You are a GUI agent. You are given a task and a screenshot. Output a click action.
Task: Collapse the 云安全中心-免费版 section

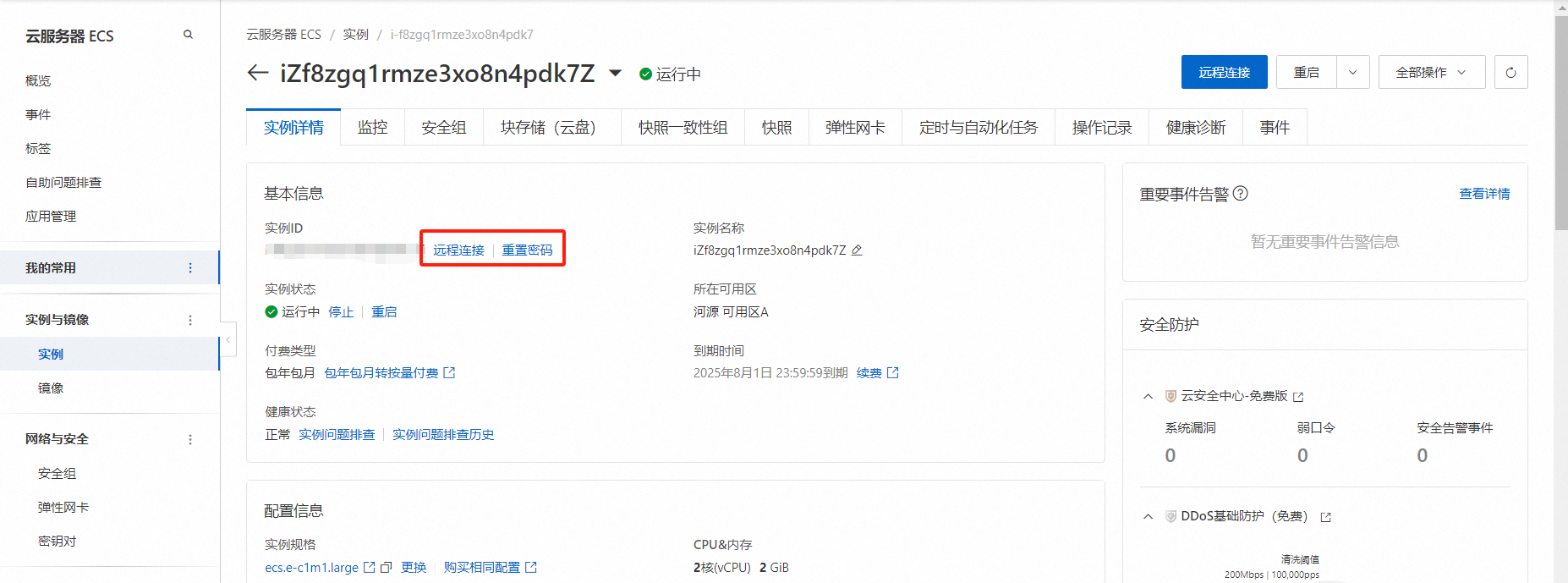pos(1148,396)
